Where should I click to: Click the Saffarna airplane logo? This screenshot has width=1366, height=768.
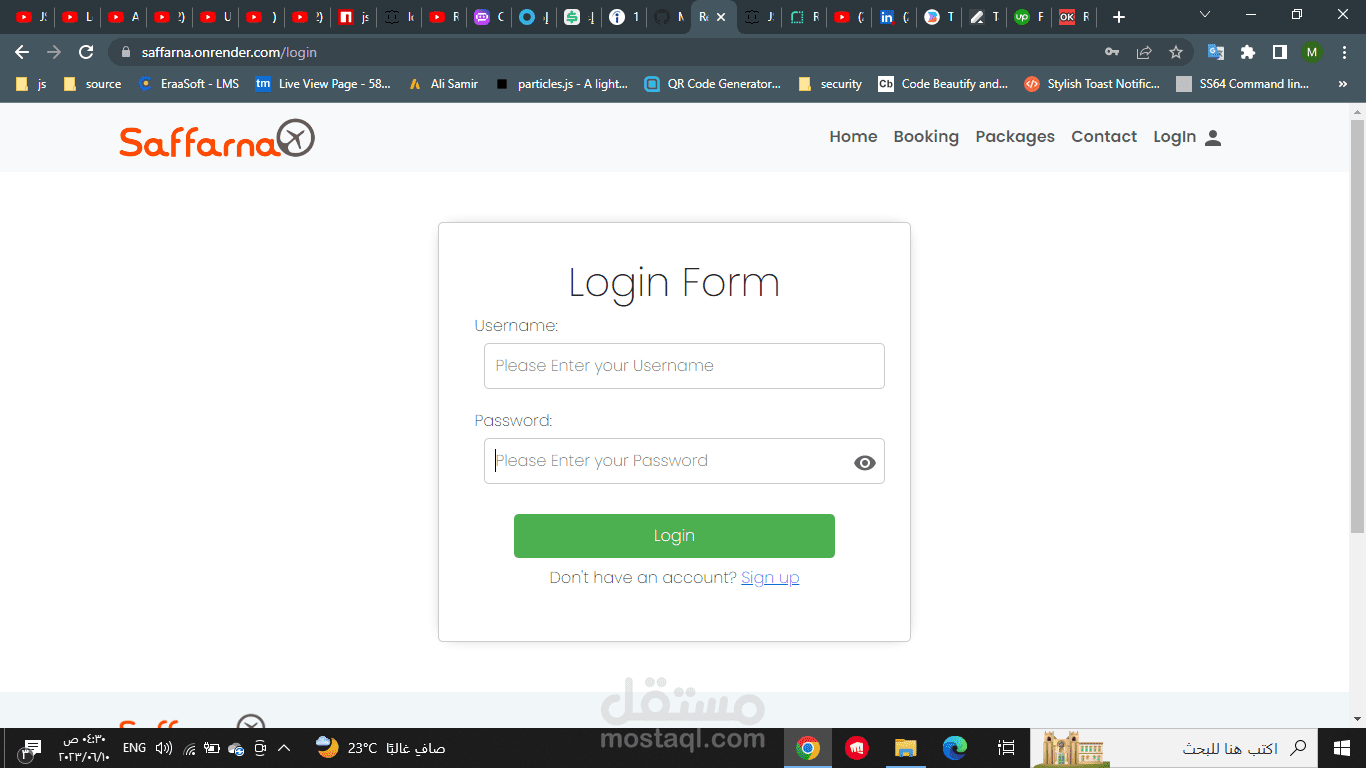coord(217,138)
